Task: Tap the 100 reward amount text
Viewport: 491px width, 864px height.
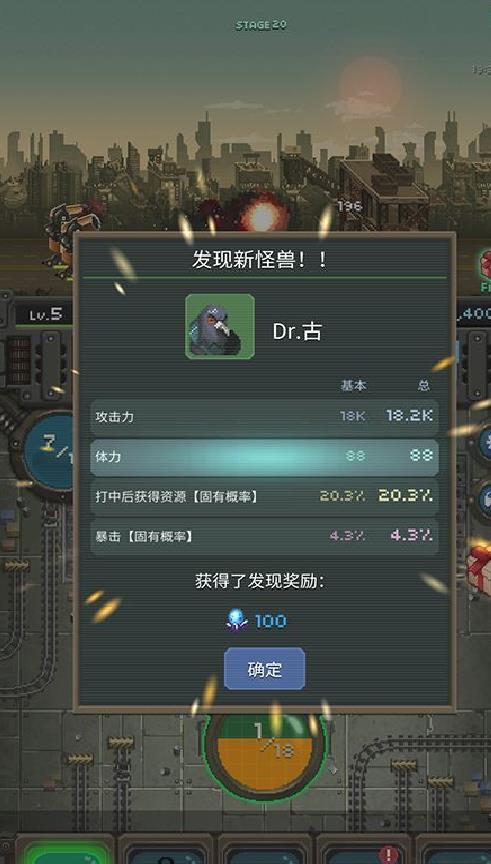Action: coord(270,621)
